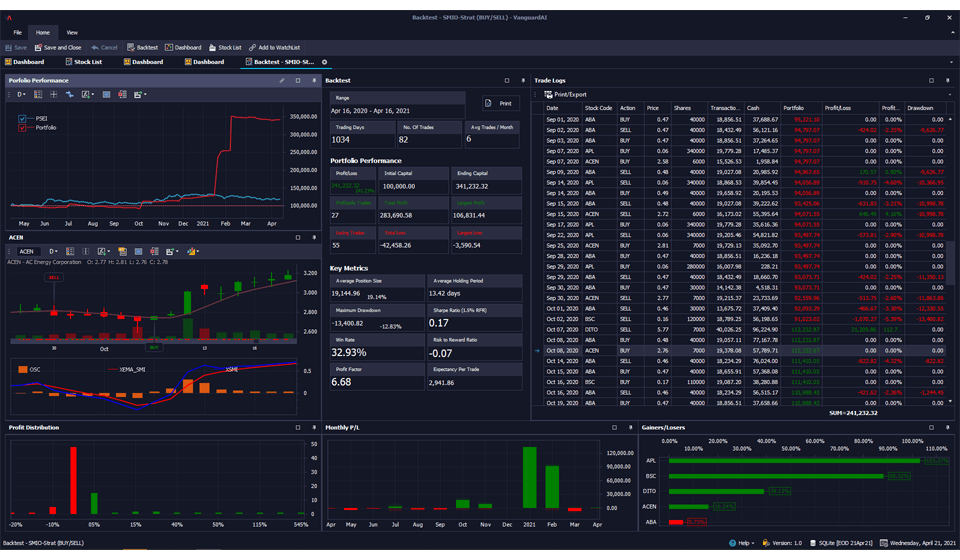Screen dimensions: 960x560
Task: Click the Print/Export icon in Trade Logs
Action: (x=548, y=95)
